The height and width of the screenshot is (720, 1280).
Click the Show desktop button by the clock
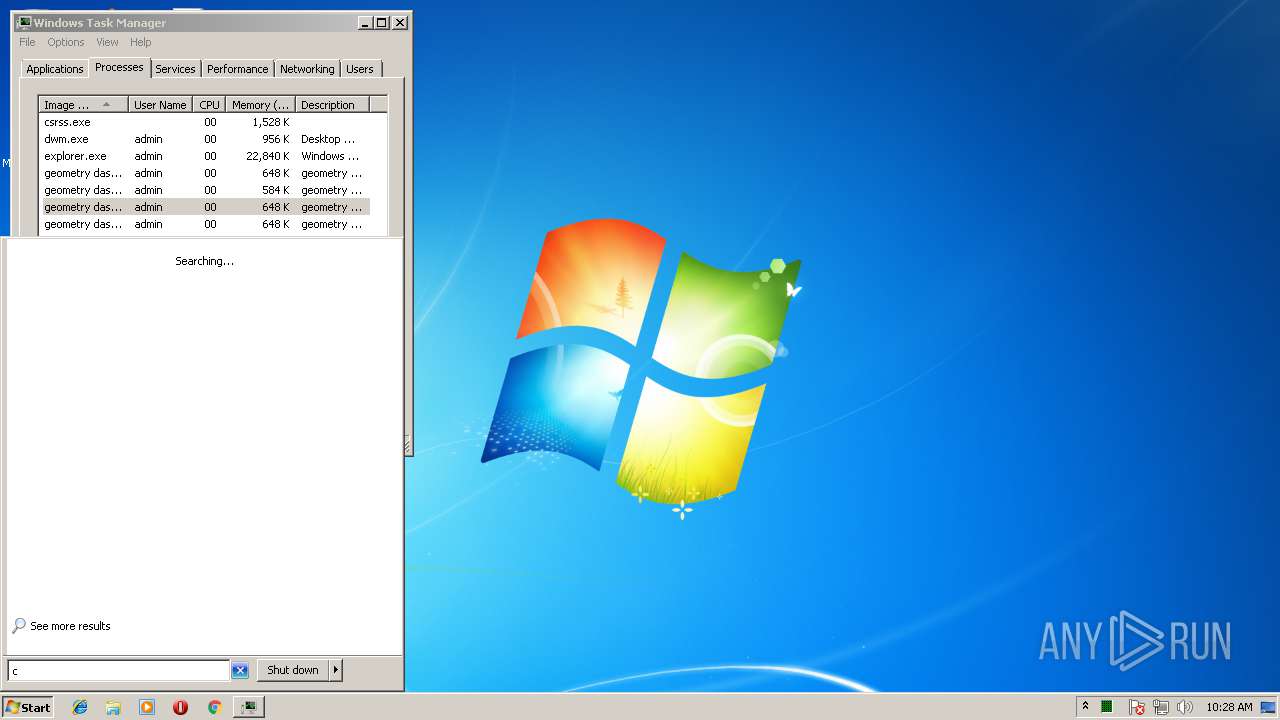click(x=1269, y=707)
